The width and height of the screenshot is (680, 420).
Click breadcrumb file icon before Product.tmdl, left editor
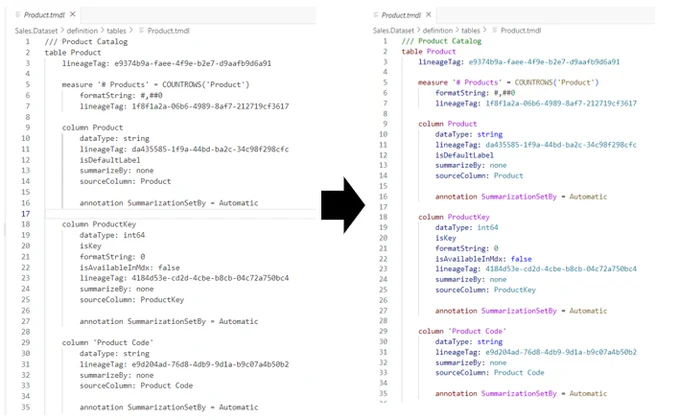(141, 31)
